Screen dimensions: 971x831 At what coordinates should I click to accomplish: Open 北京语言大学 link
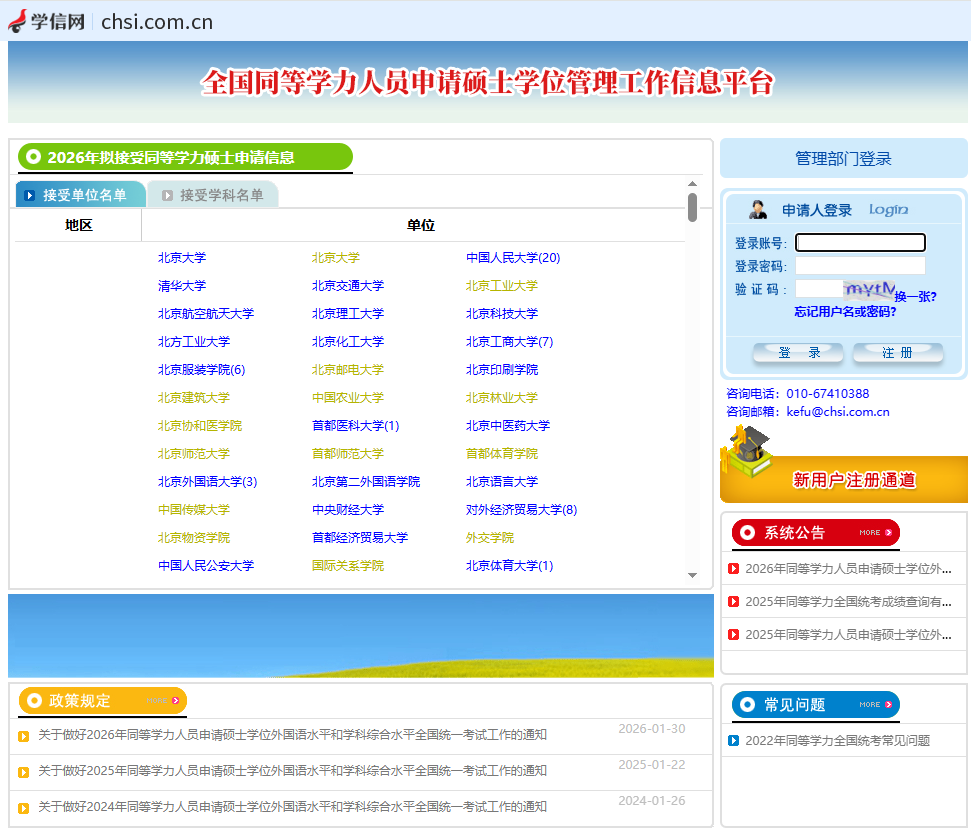click(502, 481)
